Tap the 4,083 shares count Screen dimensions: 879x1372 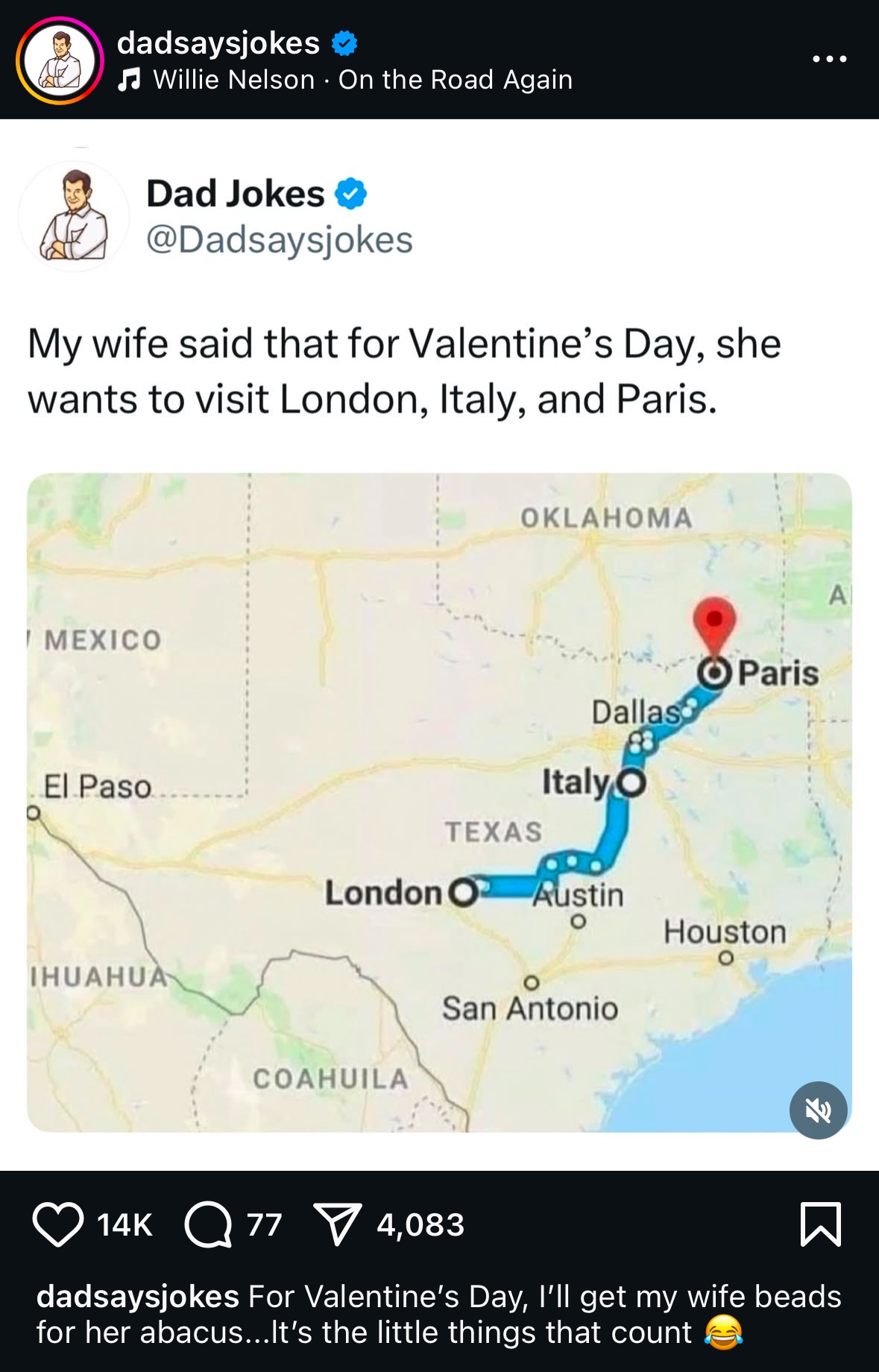pyautogui.click(x=420, y=1224)
